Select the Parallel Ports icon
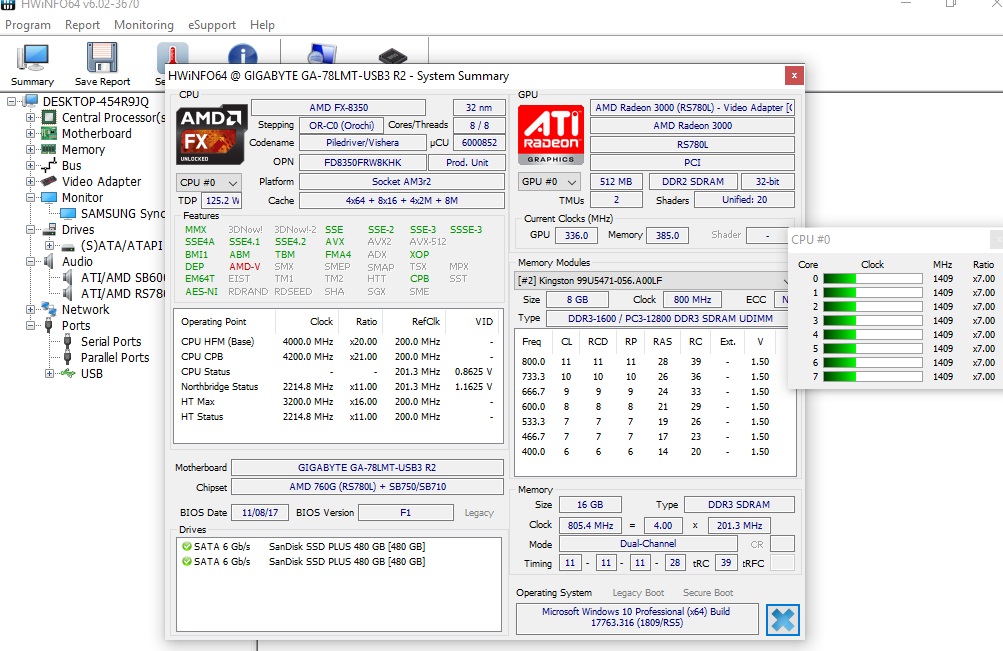The width and height of the screenshot is (1003, 651). (x=68, y=357)
